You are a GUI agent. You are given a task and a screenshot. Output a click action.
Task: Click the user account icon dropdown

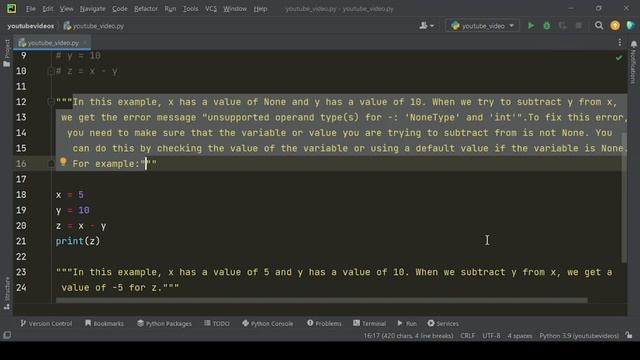pos(427,26)
